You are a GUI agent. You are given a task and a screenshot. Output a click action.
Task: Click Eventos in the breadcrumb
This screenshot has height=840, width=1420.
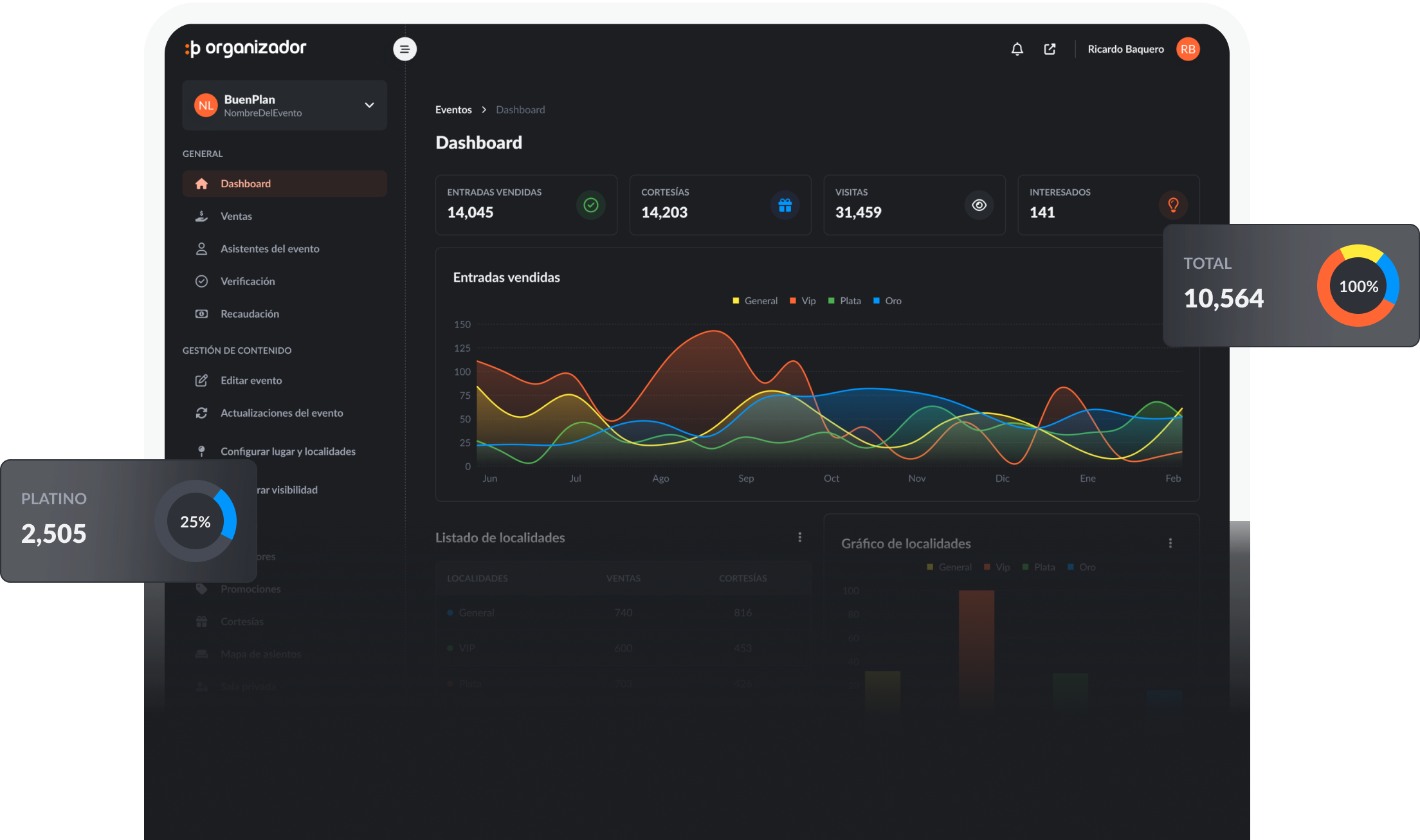point(453,109)
